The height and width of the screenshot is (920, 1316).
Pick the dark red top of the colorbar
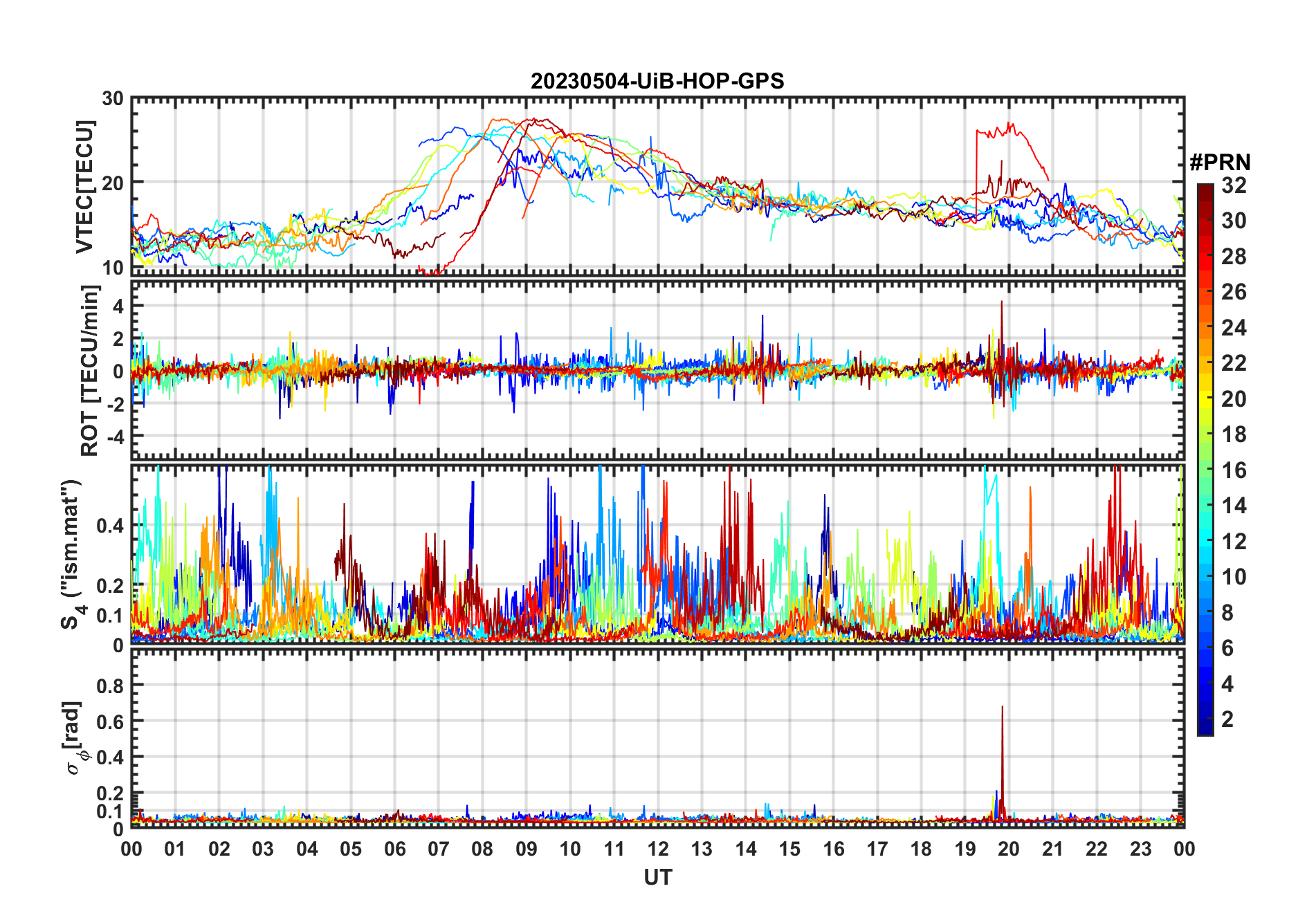click(1205, 188)
